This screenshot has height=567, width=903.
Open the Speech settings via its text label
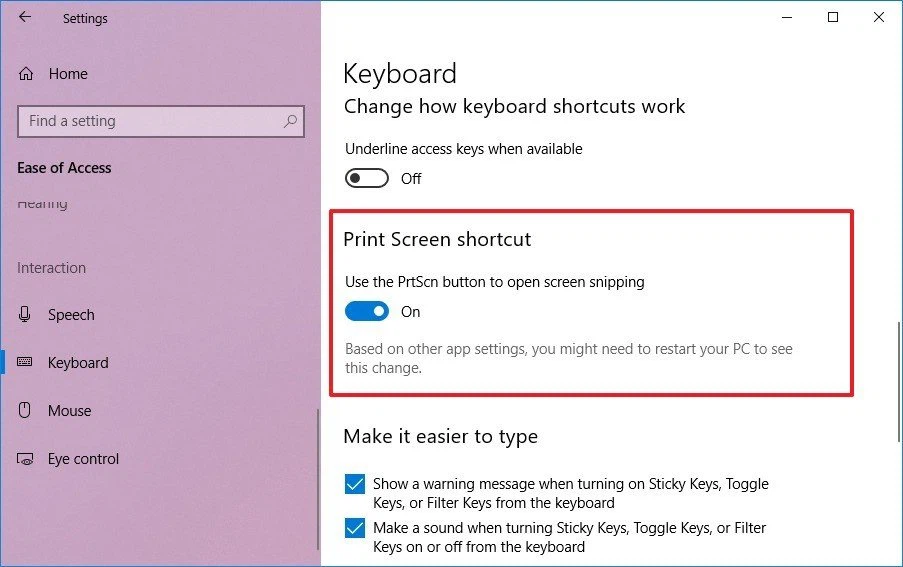point(71,315)
